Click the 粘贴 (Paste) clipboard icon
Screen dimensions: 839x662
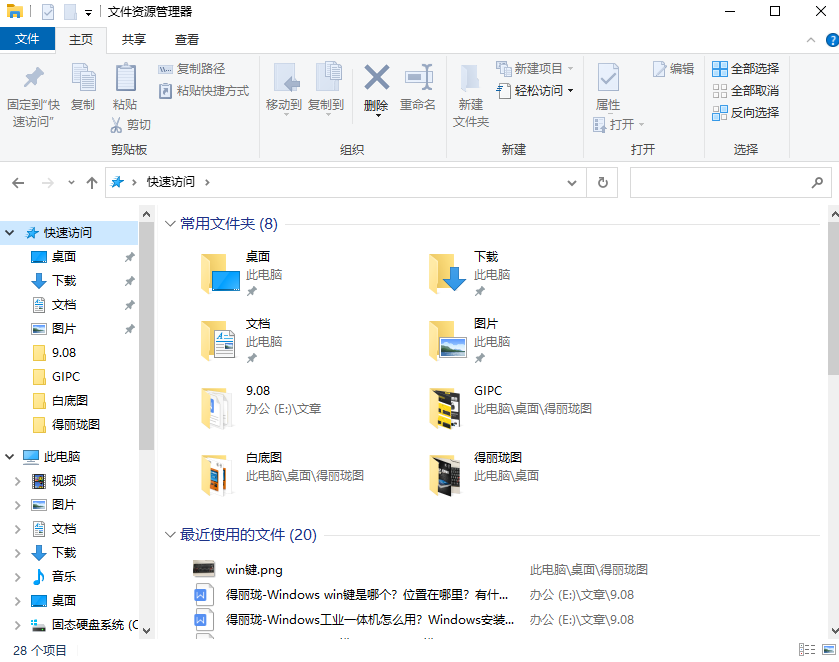(x=125, y=78)
